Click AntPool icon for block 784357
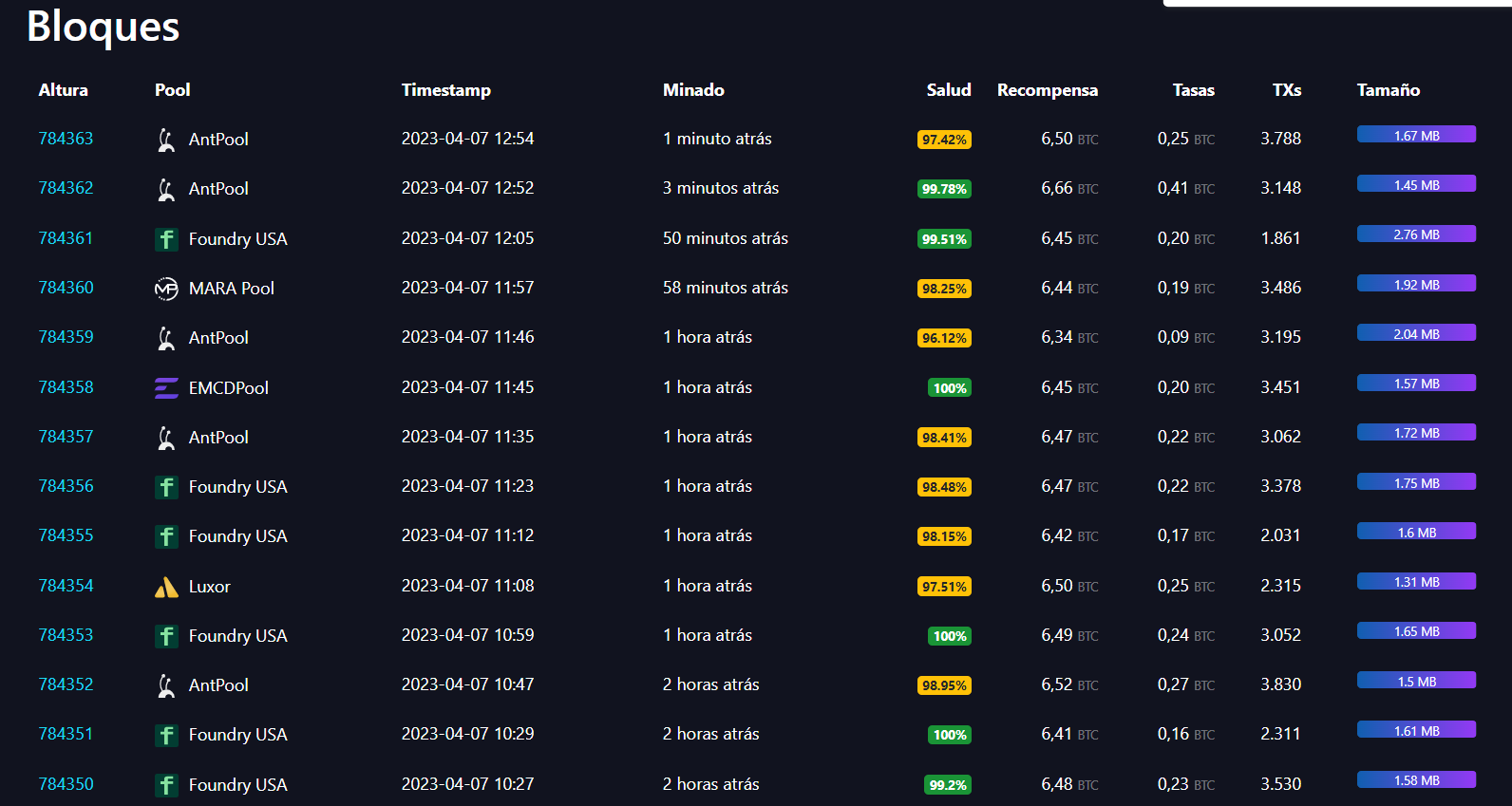This screenshot has height=806, width=1512. [166, 438]
